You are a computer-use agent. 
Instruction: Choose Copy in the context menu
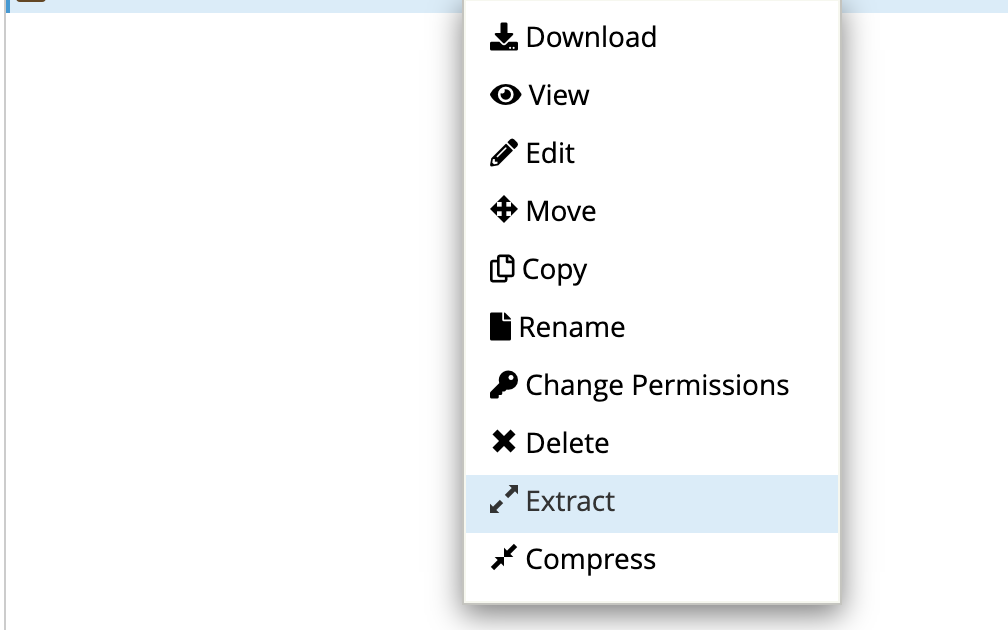[x=652, y=269]
